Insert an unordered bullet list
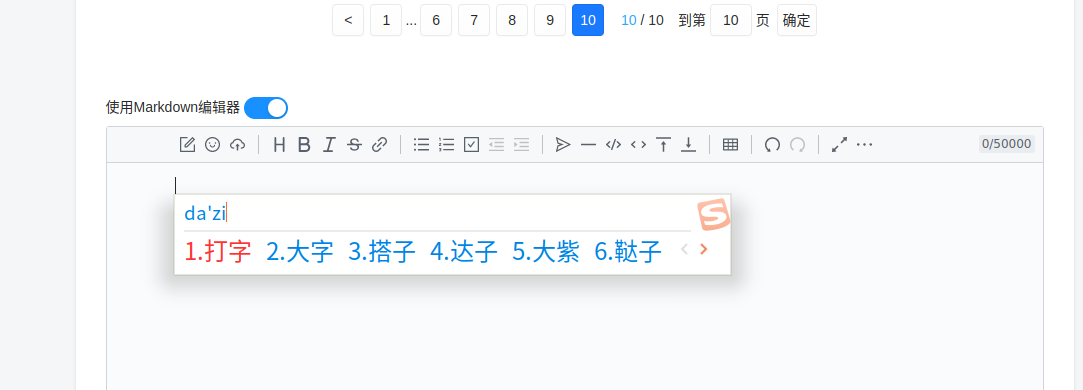The width and height of the screenshot is (1083, 390). click(421, 145)
